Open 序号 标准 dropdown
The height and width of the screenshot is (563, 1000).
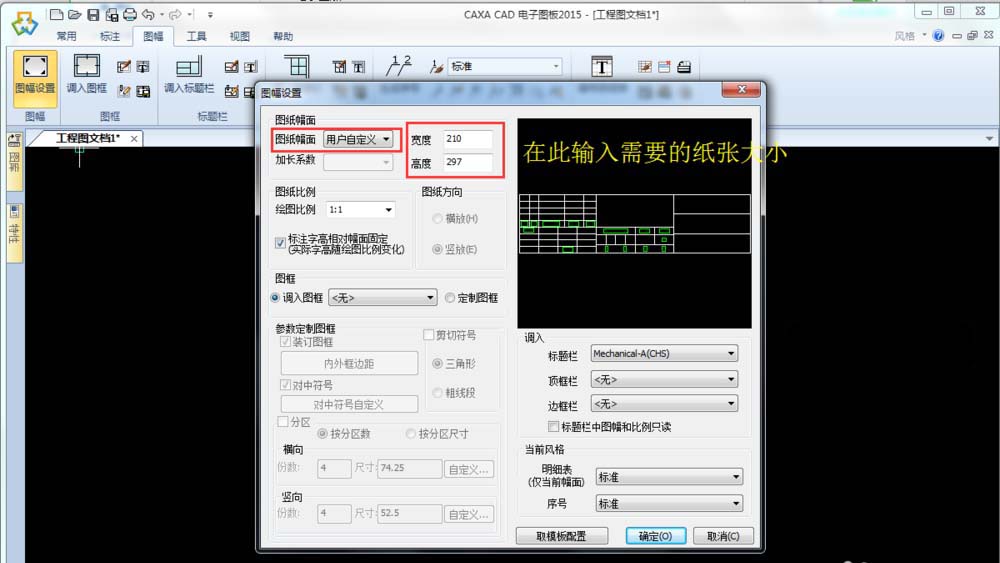669,504
